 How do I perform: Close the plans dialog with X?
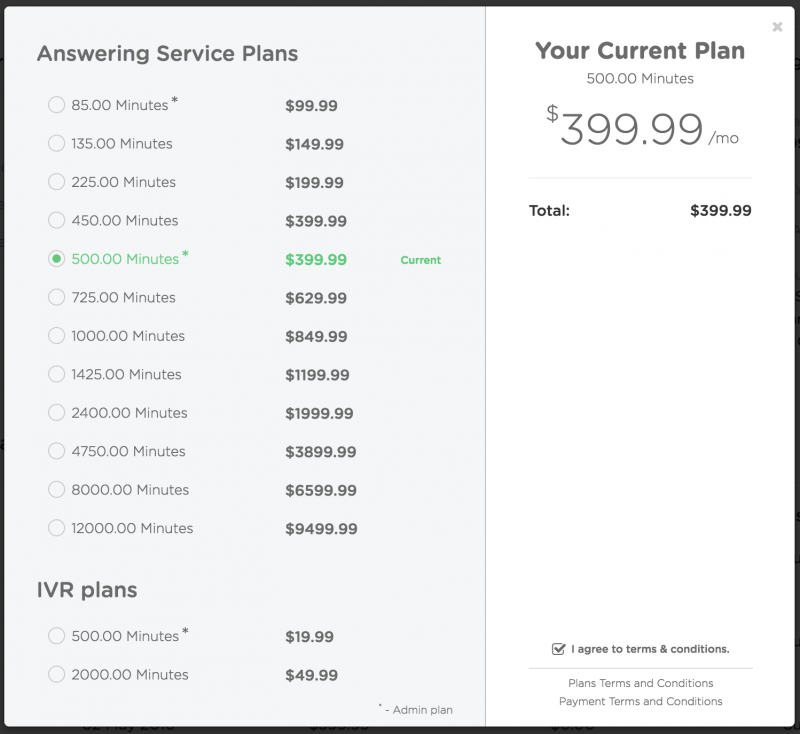click(777, 27)
